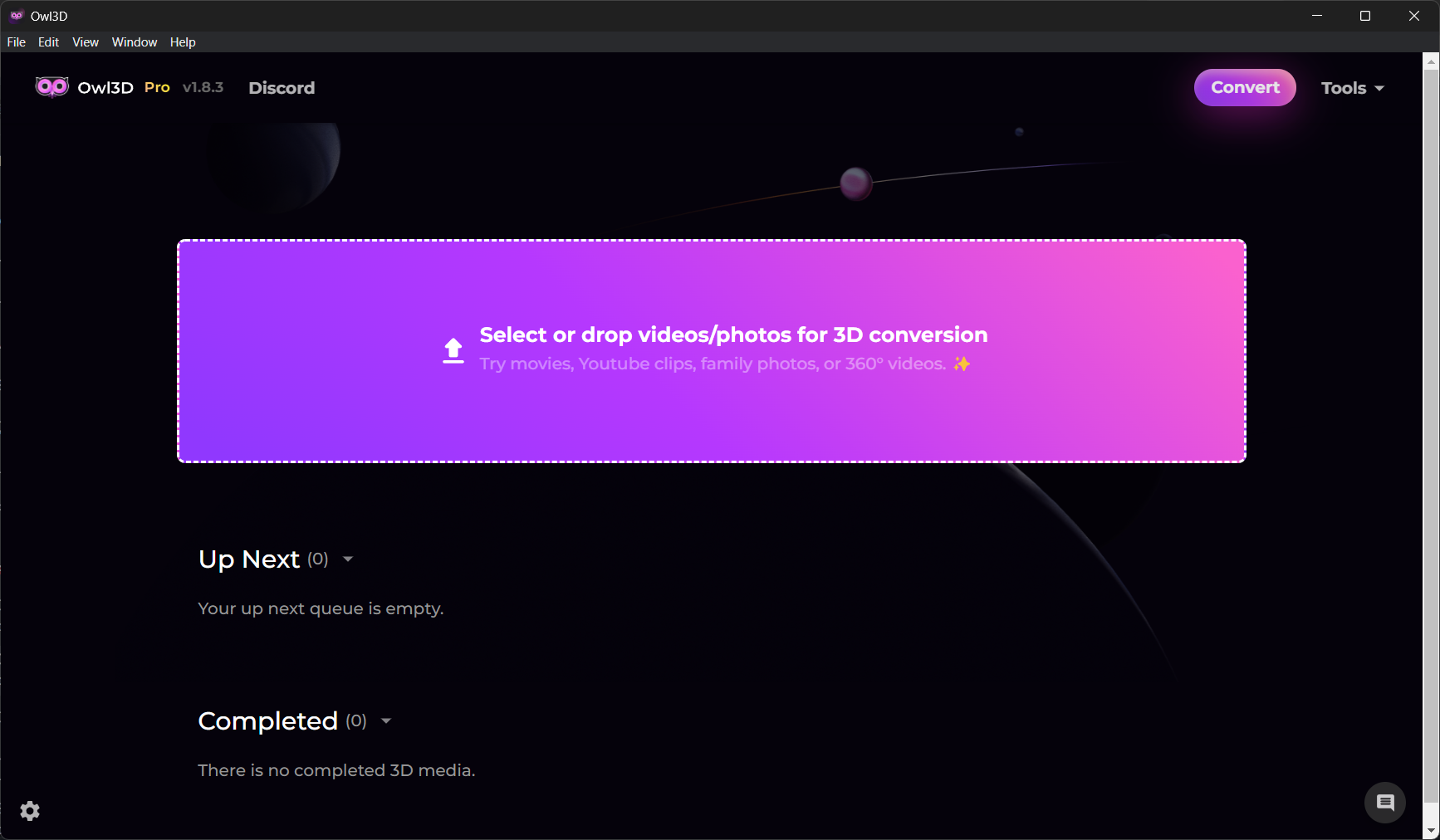
Task: Open the Edit menu
Action: [x=48, y=42]
